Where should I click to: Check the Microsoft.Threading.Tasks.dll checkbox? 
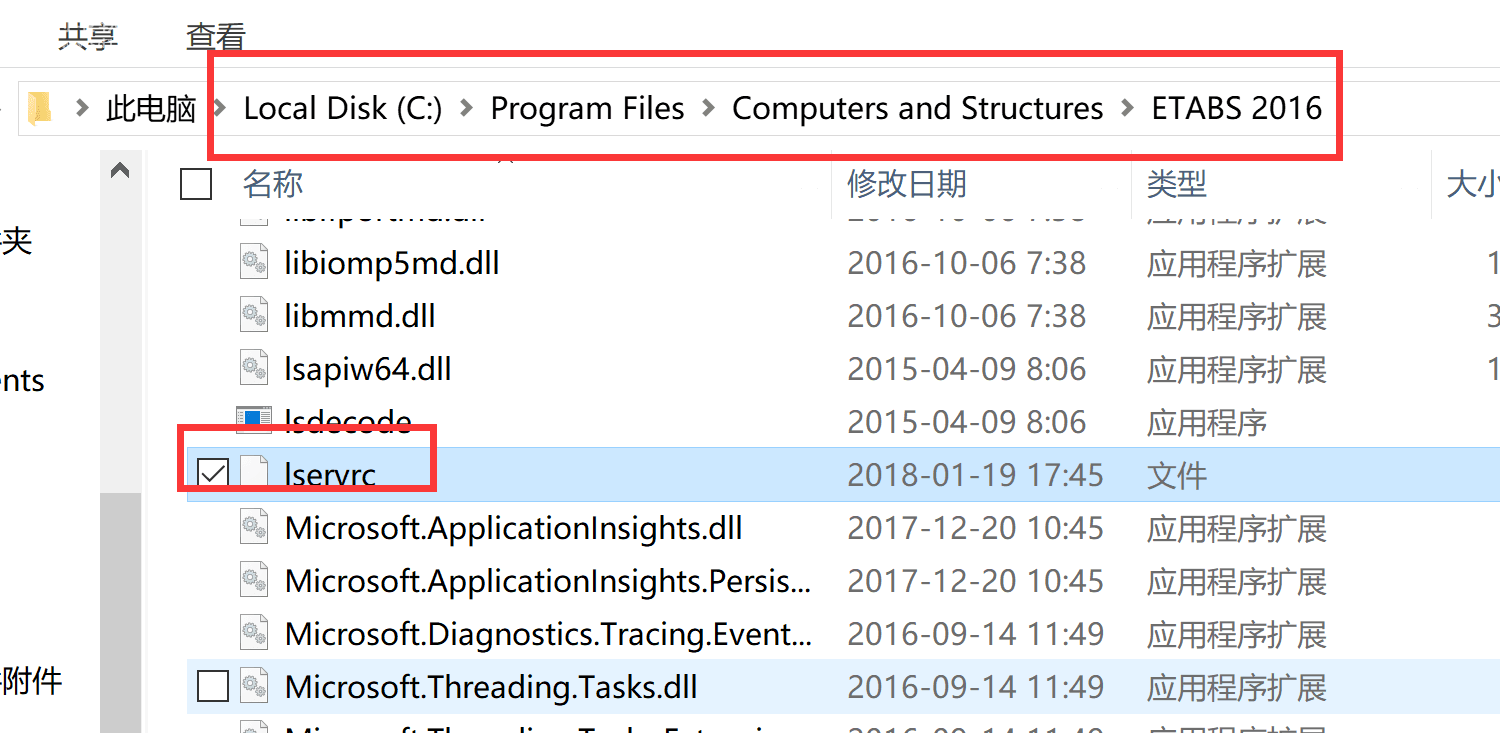click(213, 687)
